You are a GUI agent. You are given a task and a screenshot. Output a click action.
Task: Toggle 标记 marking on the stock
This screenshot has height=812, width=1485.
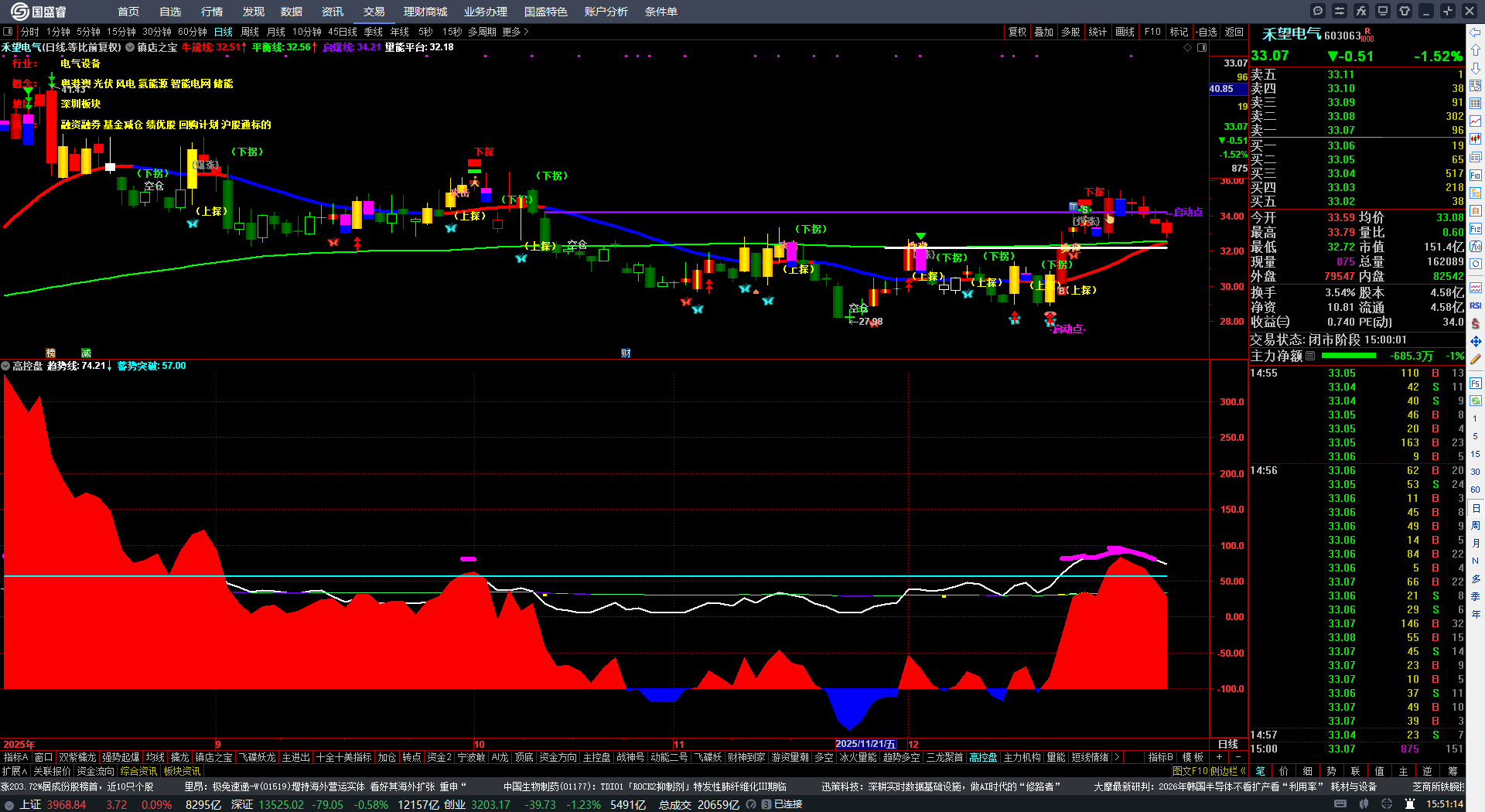[x=1179, y=32]
